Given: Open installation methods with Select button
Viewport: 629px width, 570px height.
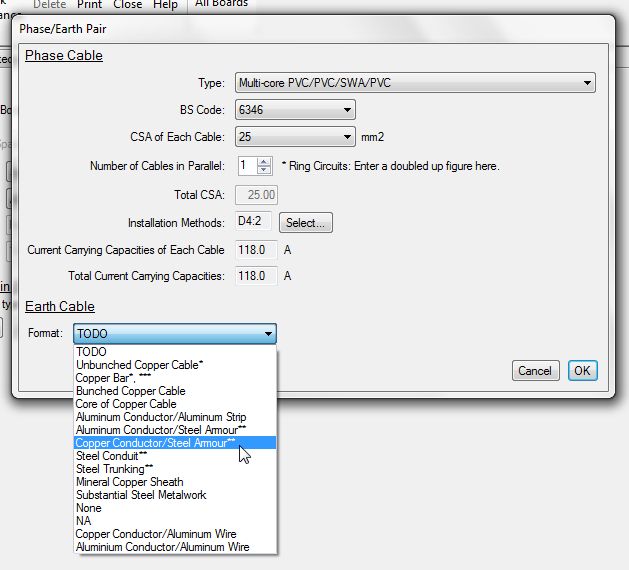Looking at the screenshot, I should tap(306, 223).
